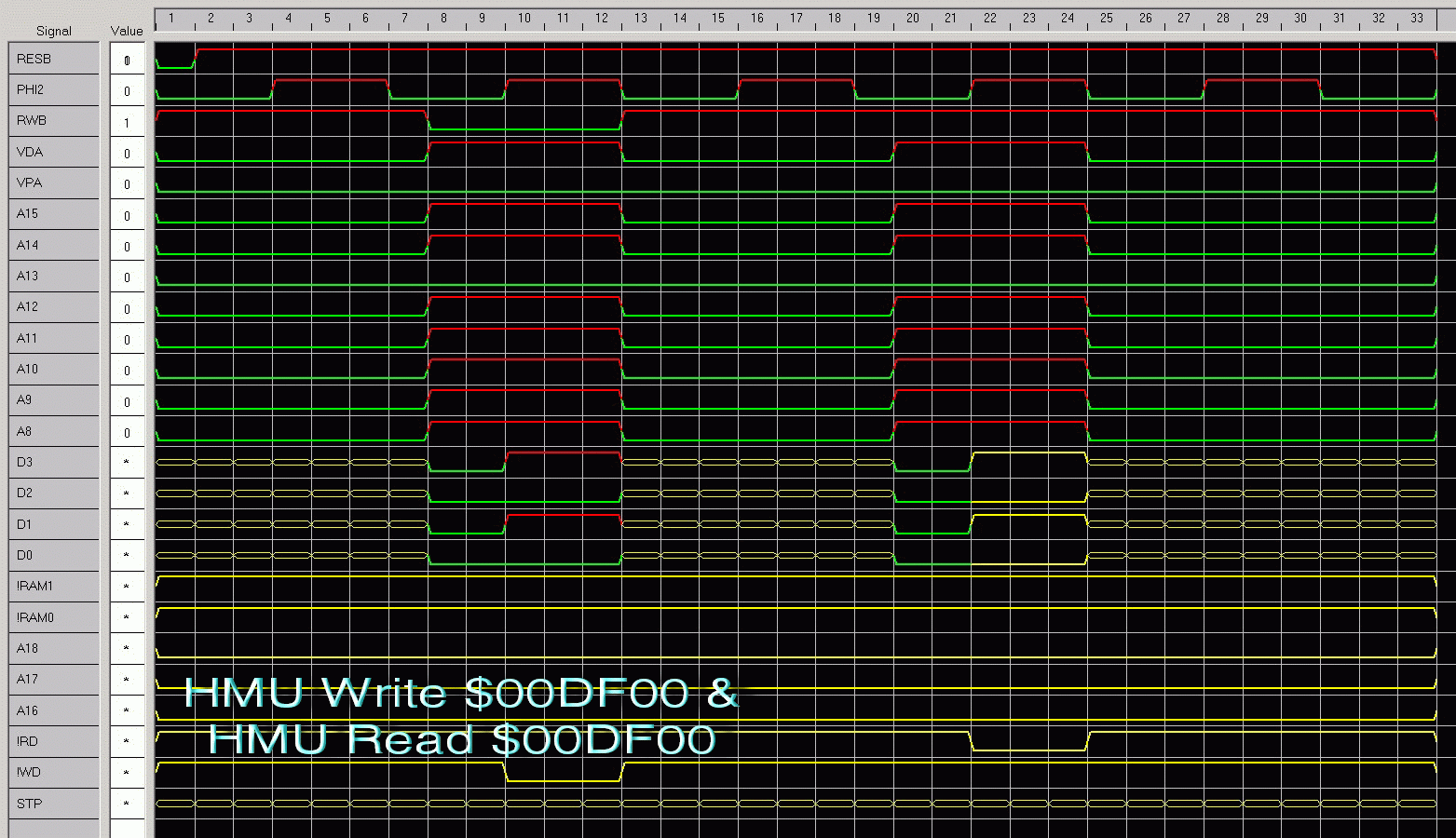Select the D0 value cell
The height and width of the screenshot is (838, 1456).
(x=128, y=556)
